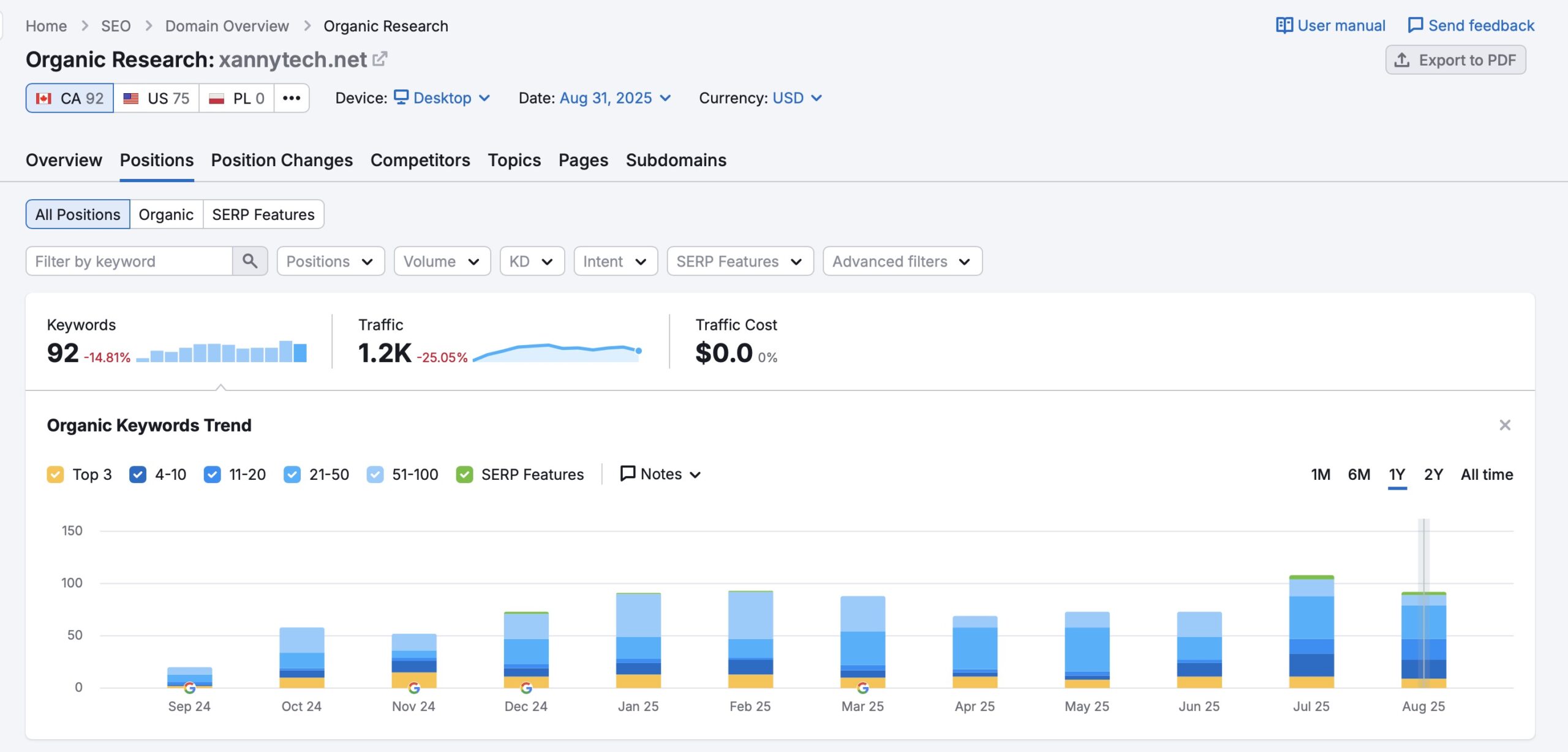Click the Traffic sparkline chart
The height and width of the screenshot is (752, 1568).
(x=557, y=352)
